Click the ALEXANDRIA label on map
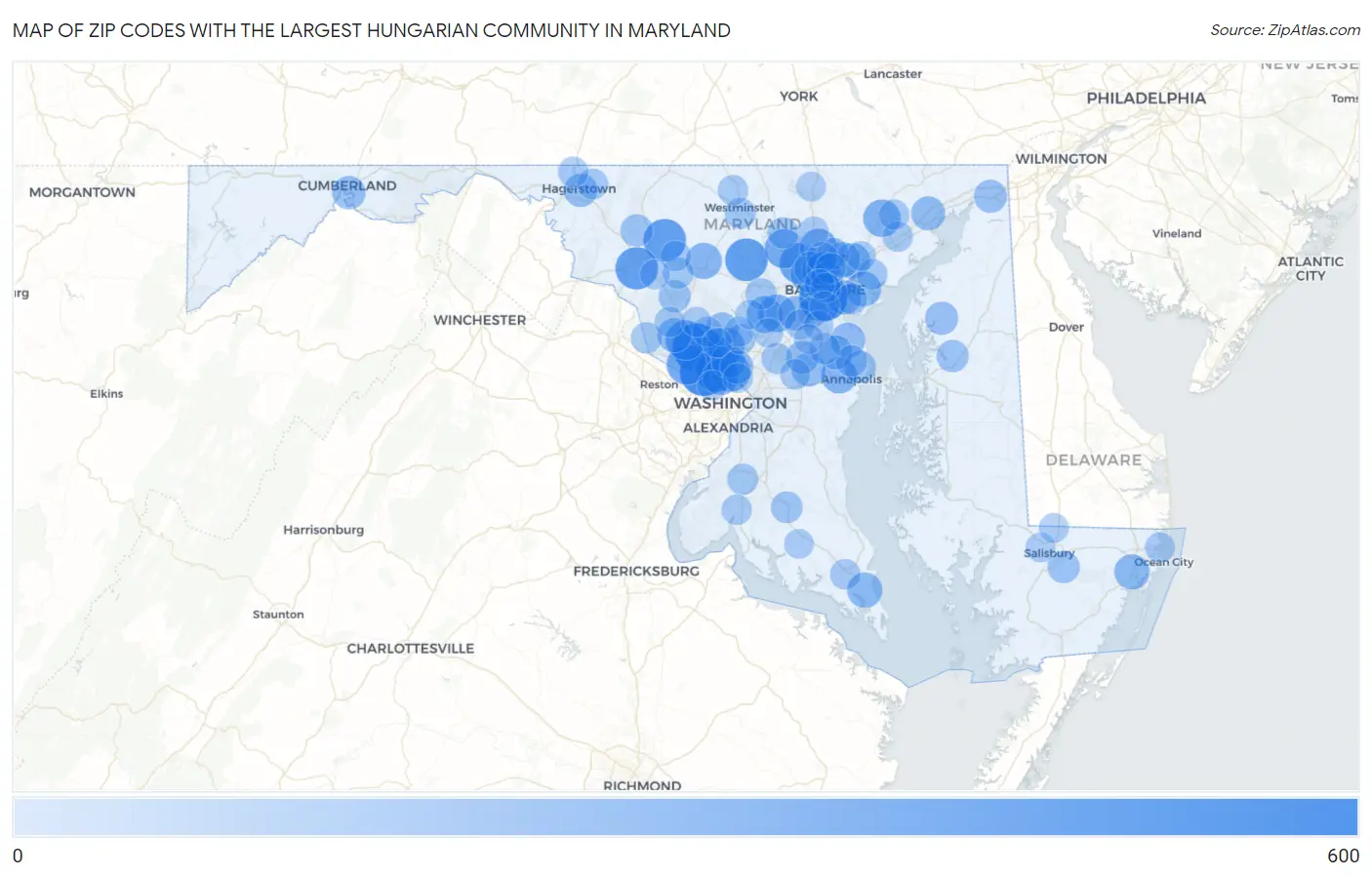This screenshot has height=877, width=1372. click(x=728, y=427)
